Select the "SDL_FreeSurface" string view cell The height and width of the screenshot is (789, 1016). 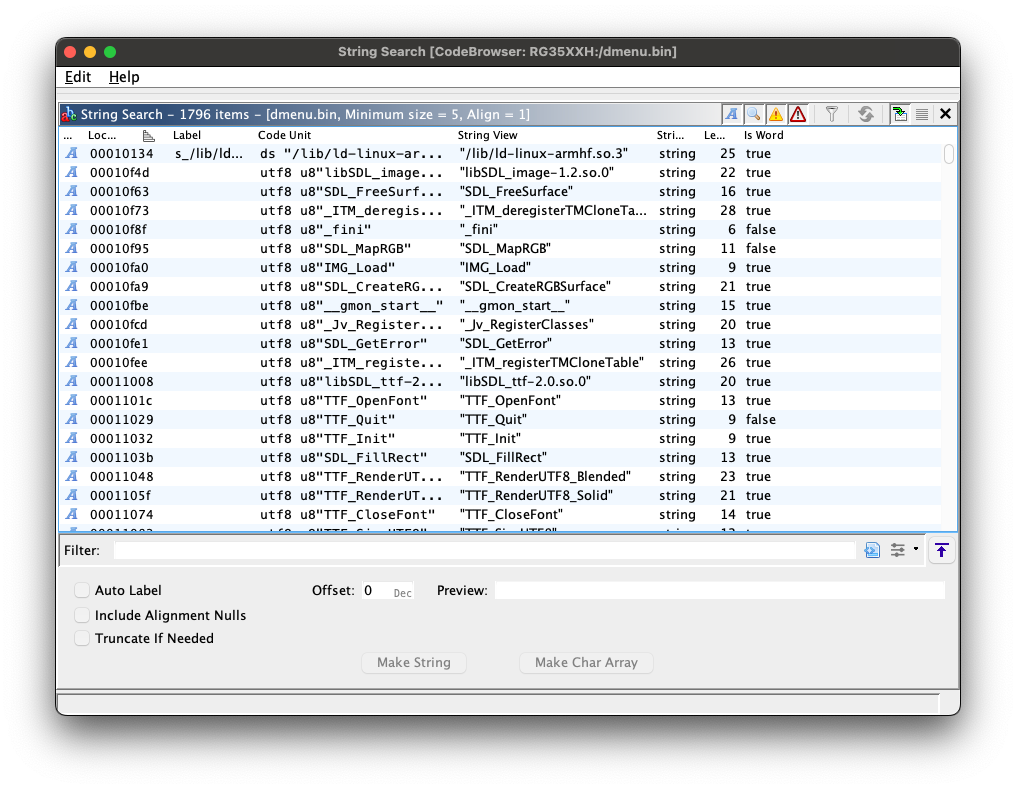coord(516,192)
